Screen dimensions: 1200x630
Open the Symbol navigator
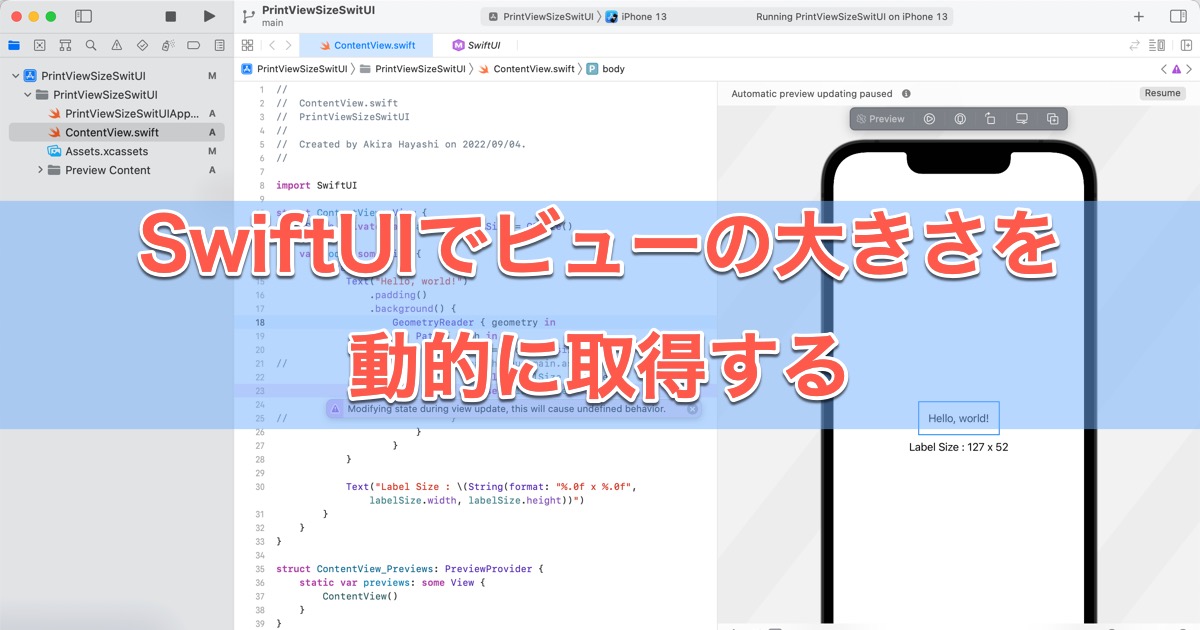(65, 45)
